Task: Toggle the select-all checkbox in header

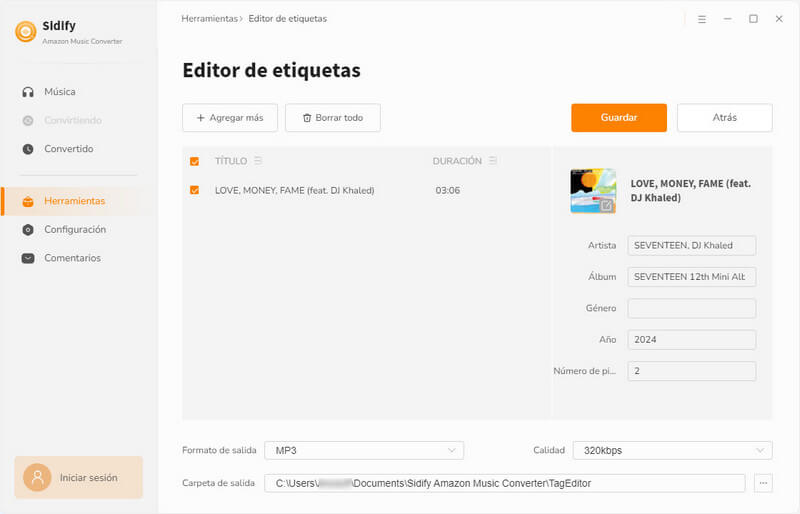Action: click(x=194, y=161)
